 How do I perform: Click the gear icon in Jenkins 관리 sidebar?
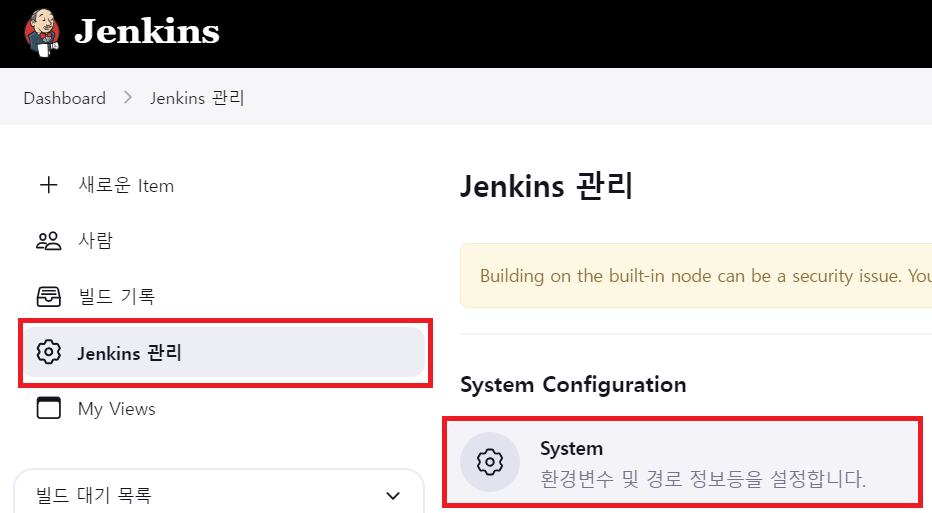[49, 352]
